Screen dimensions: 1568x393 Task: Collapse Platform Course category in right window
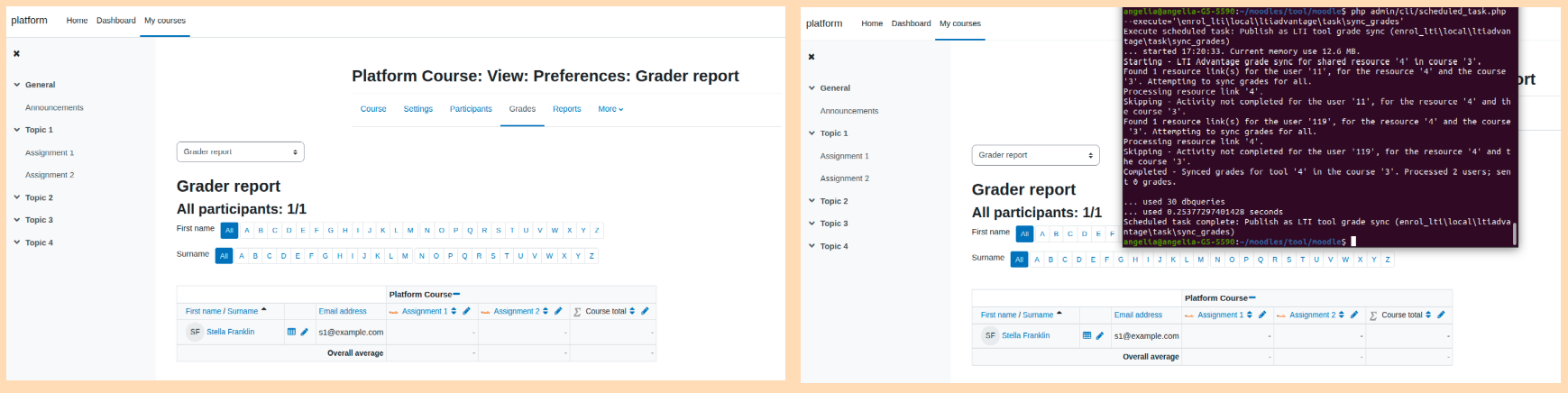(x=1252, y=297)
